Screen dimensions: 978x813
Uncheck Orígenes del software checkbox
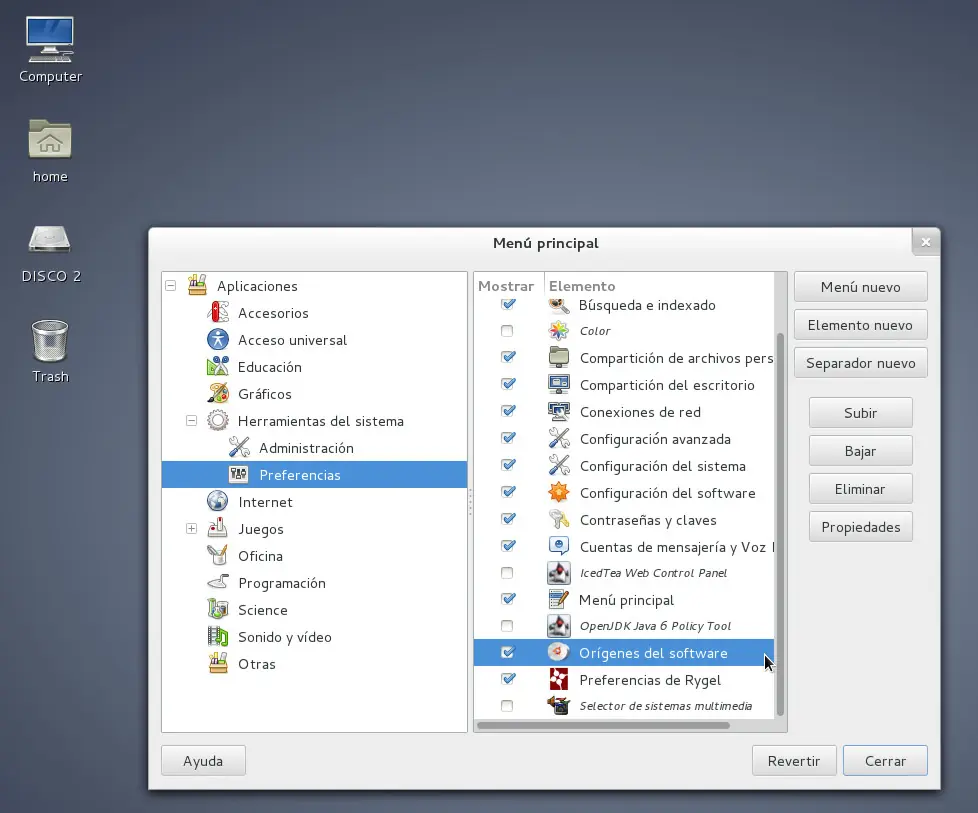(x=508, y=652)
